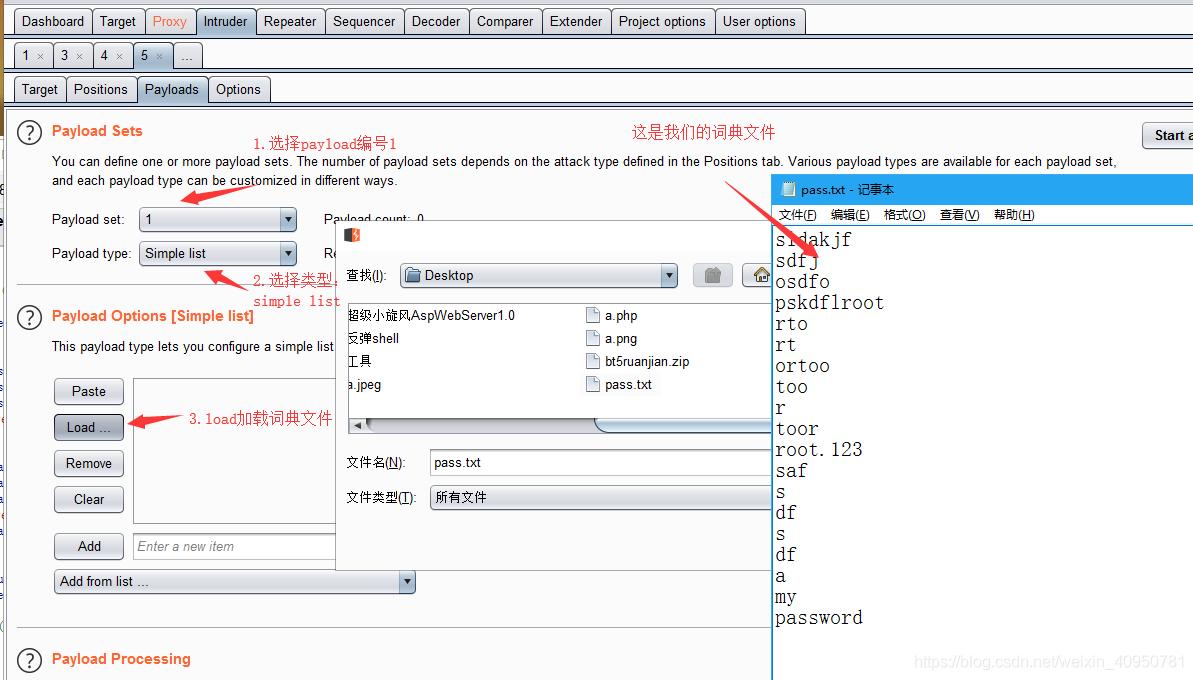1193x680 pixels.
Task: Expand the Payload set dropdown
Action: 288,220
